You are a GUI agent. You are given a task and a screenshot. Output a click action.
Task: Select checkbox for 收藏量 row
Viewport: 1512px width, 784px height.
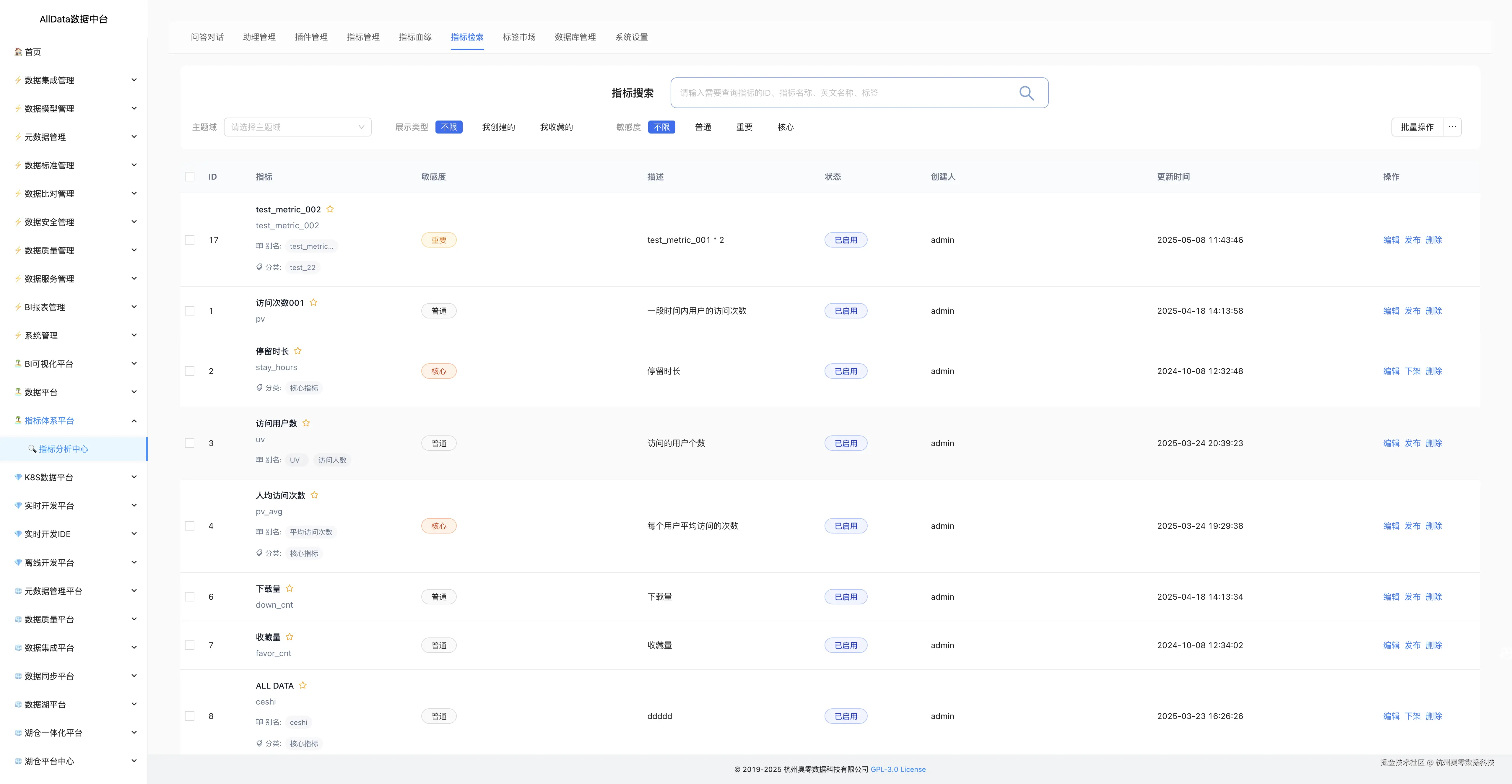[190, 645]
